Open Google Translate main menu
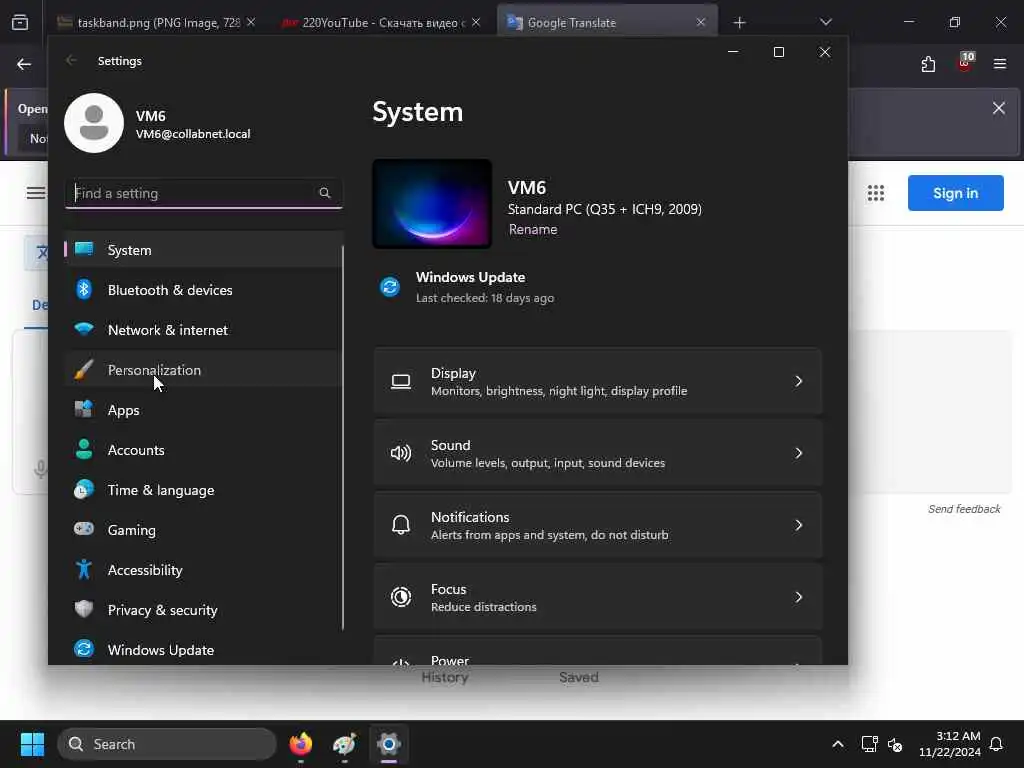The image size is (1024, 768). click(35, 193)
